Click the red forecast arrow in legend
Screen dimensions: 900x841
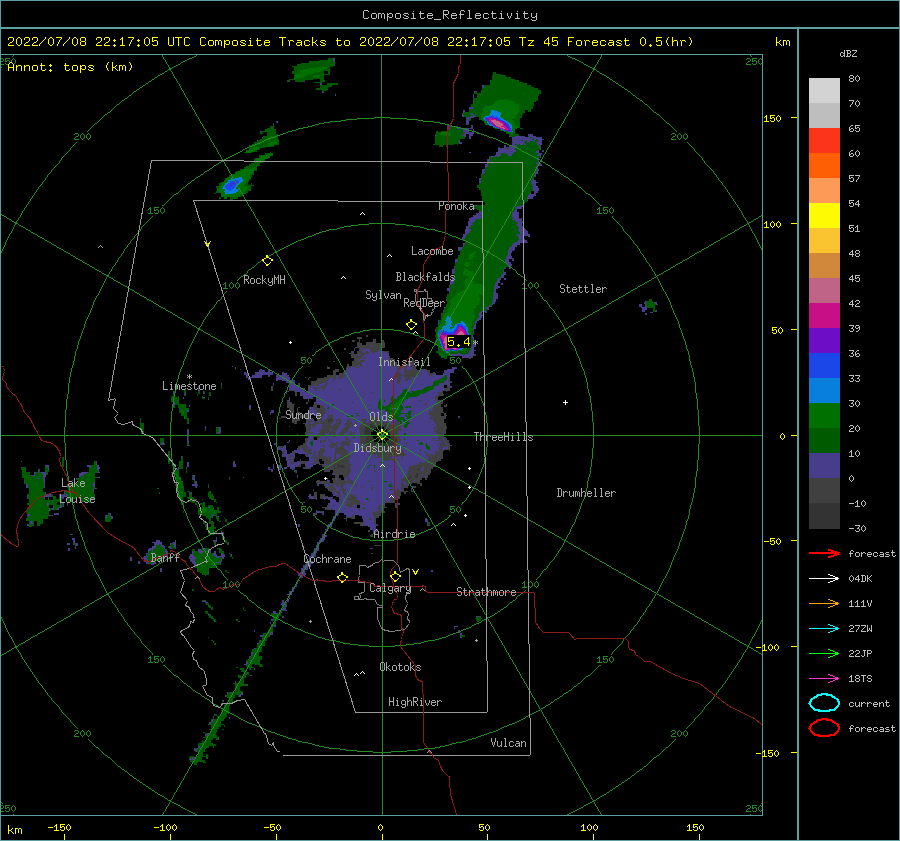[x=824, y=553]
